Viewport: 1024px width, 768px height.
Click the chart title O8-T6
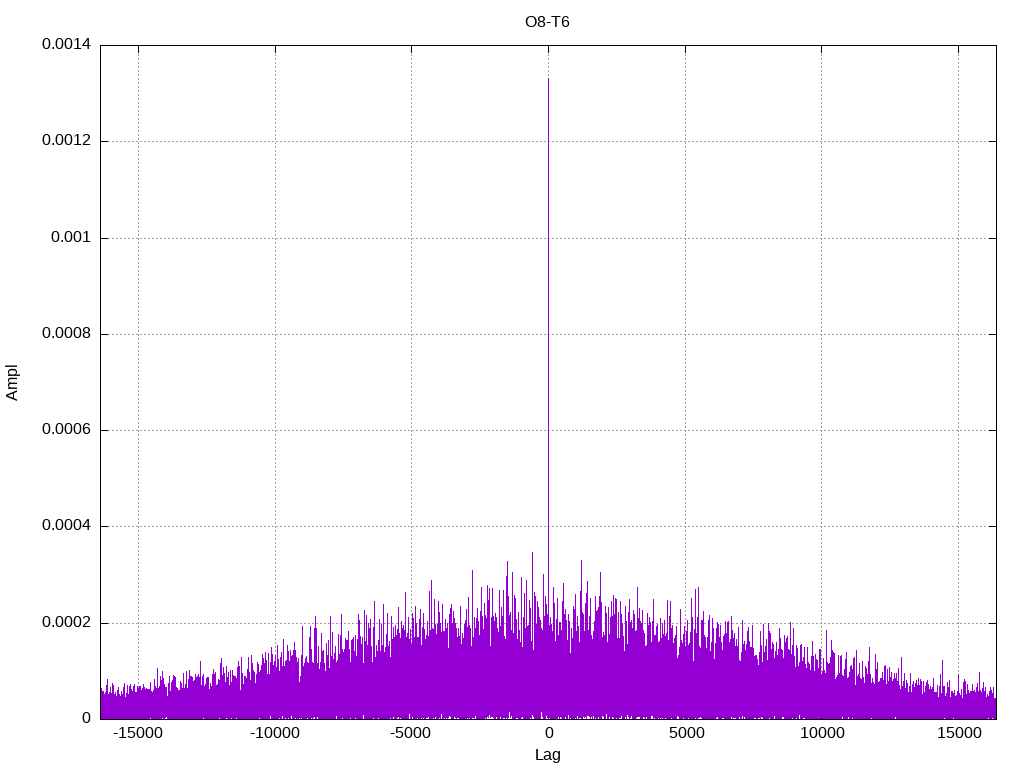[547, 22]
